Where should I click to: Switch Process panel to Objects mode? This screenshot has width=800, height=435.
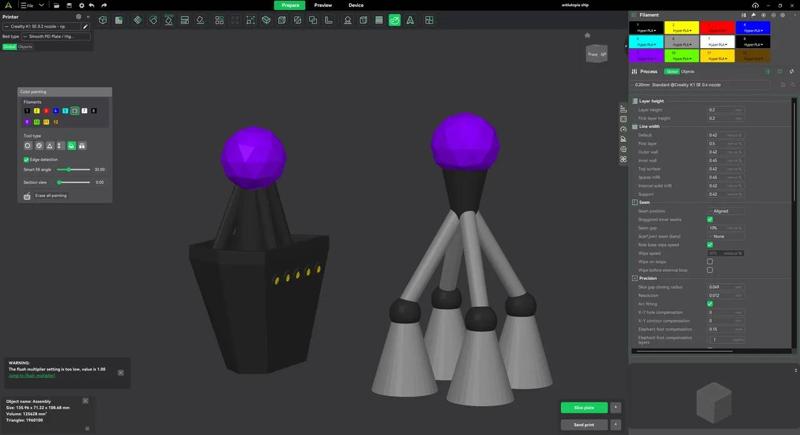(687, 72)
